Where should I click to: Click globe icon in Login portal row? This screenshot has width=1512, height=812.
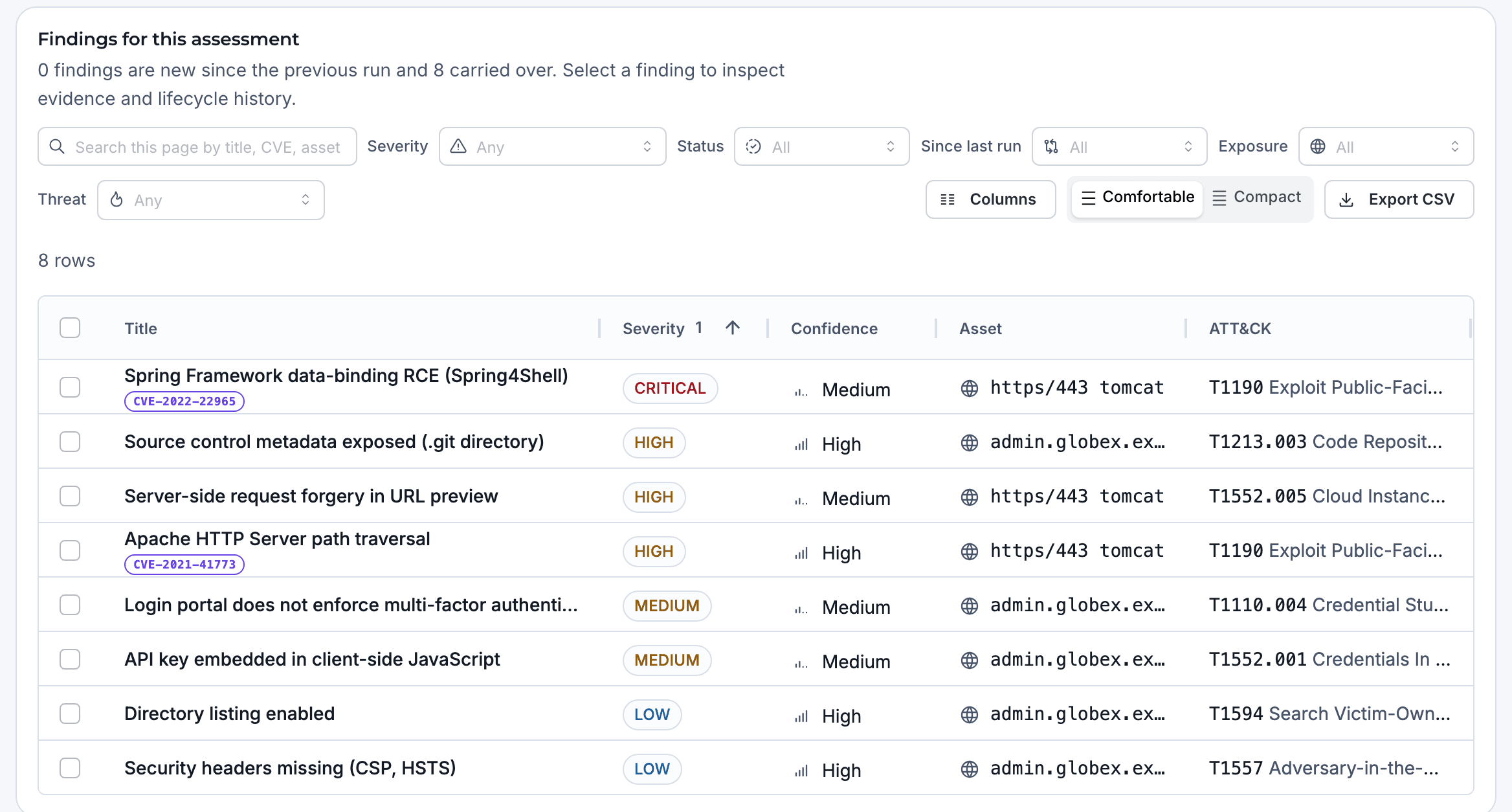click(x=969, y=606)
